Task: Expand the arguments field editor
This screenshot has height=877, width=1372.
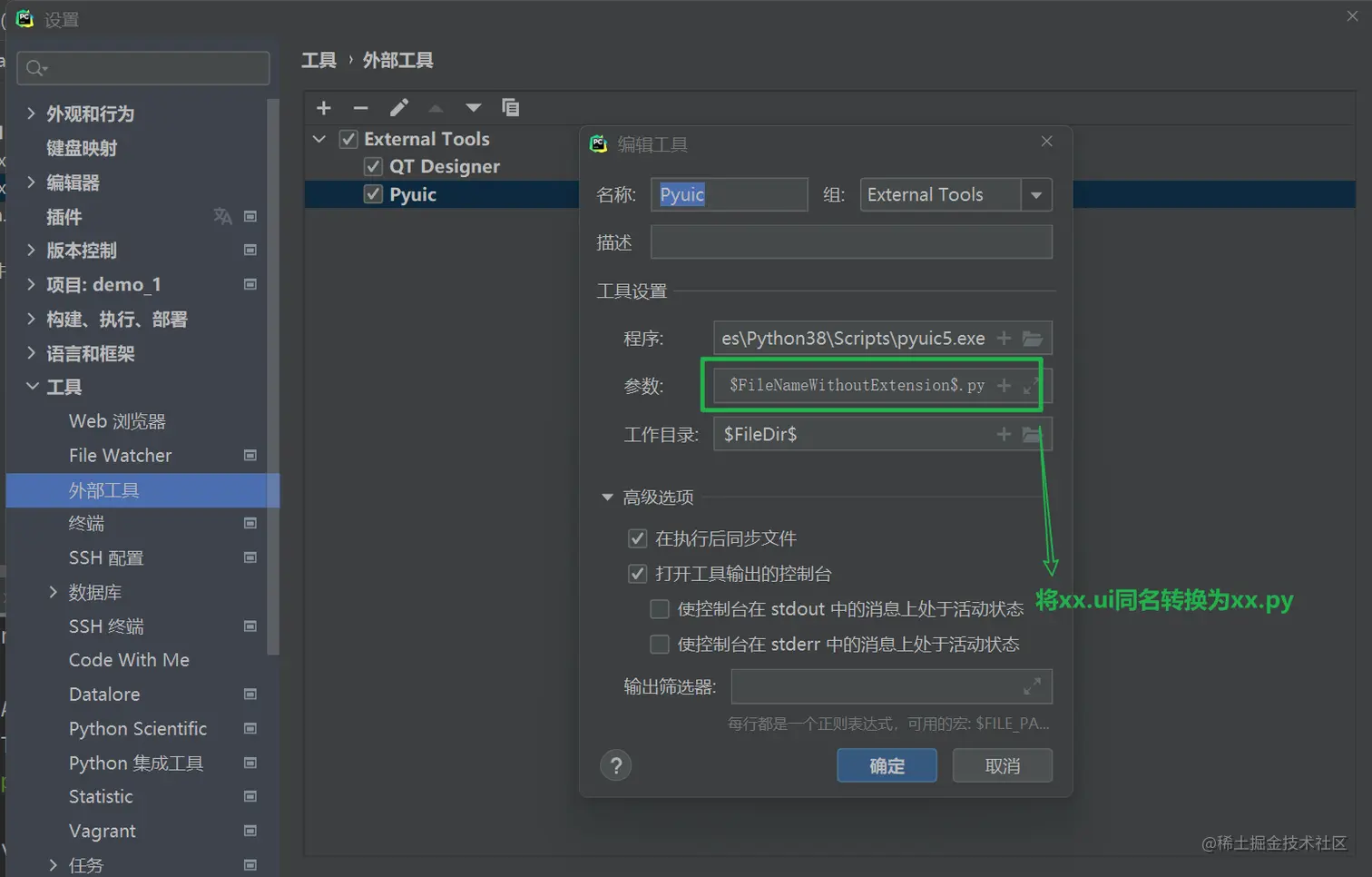Action: pos(1031,386)
